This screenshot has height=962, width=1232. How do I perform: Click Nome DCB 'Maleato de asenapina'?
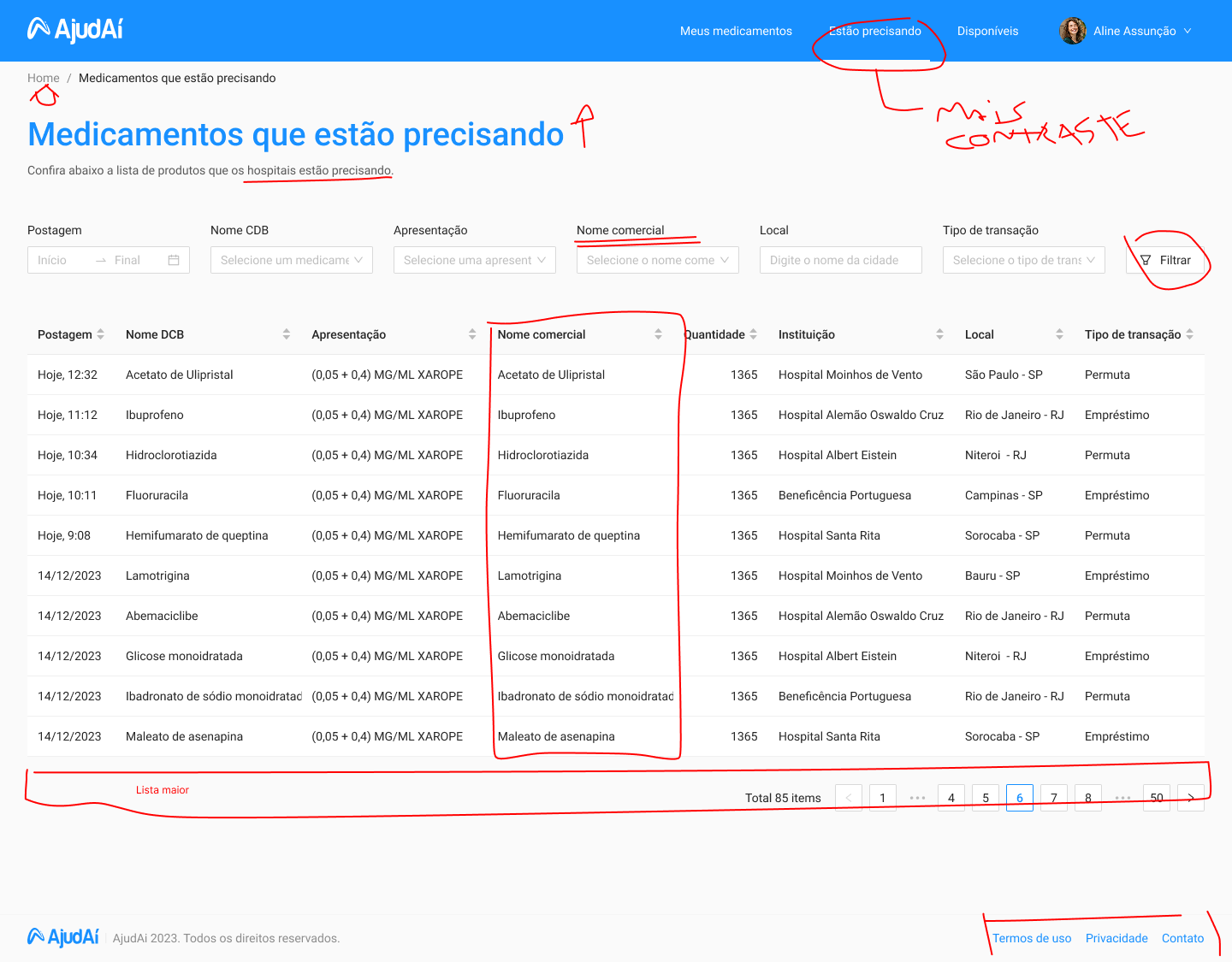coord(184,736)
